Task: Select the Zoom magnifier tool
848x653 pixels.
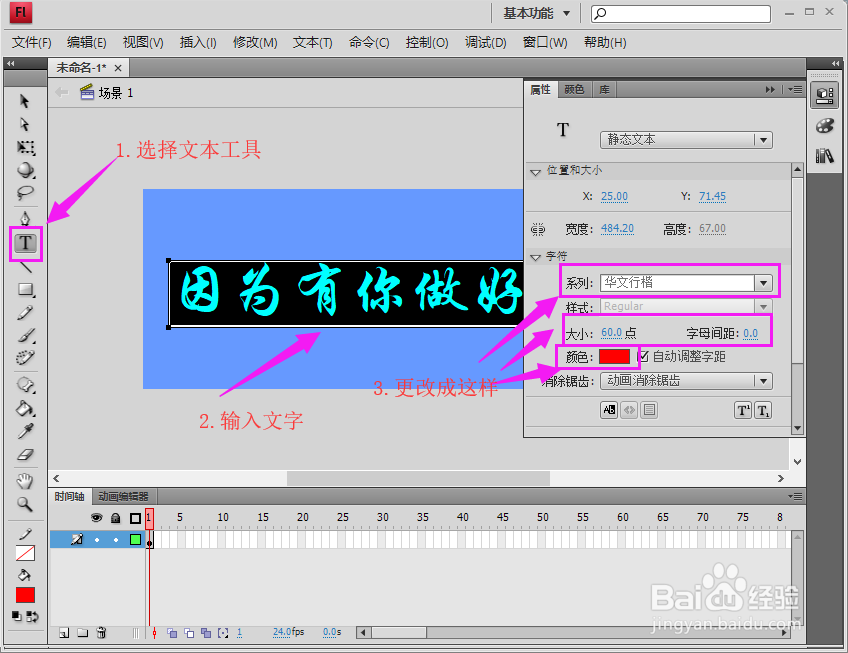Action: click(25, 504)
